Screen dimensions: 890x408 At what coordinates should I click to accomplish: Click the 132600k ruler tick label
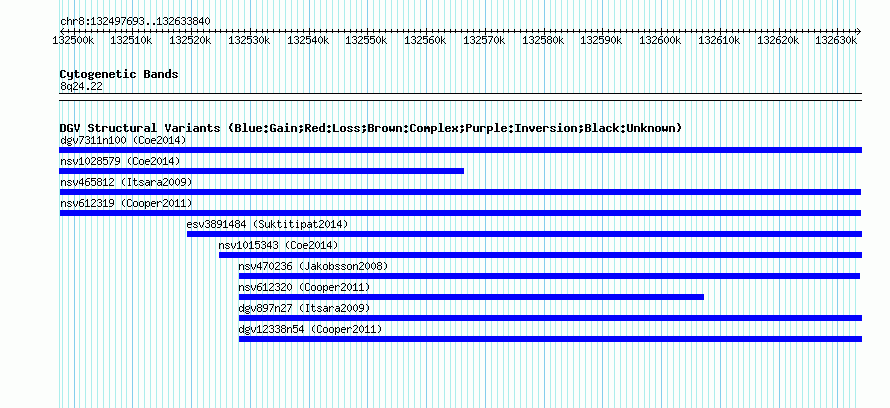[661, 40]
